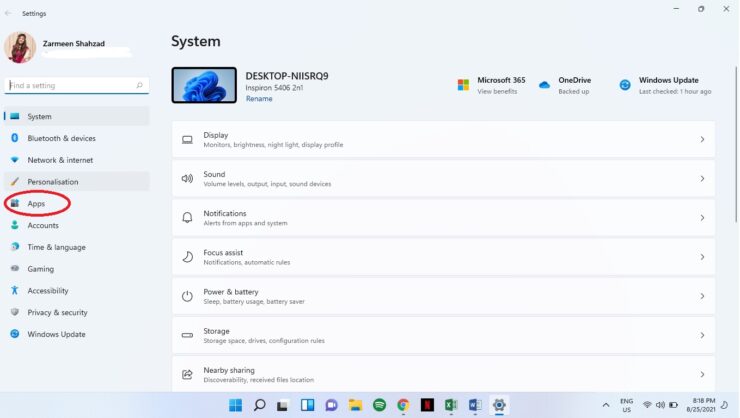Image resolution: width=740 pixels, height=418 pixels.
Task: Click the ENG US language indicator
Action: click(x=626, y=405)
